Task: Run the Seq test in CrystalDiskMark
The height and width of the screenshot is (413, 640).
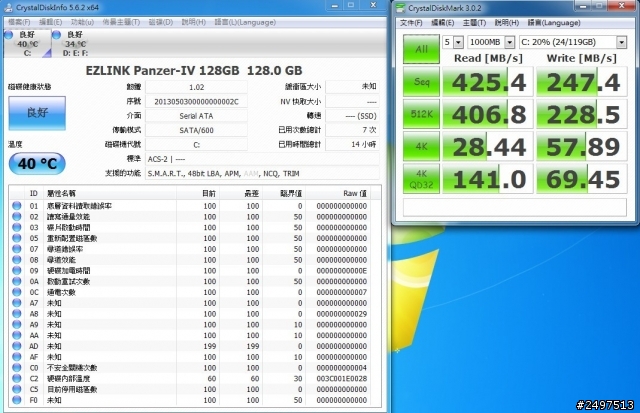Action: tap(421, 82)
